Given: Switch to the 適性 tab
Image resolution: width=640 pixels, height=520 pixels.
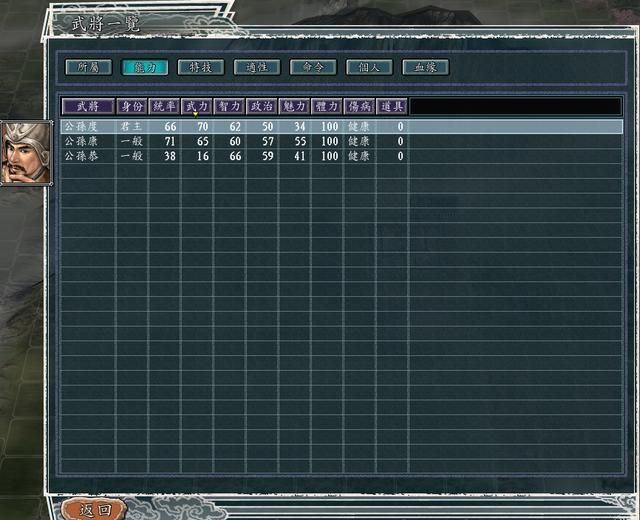Looking at the screenshot, I should (256, 67).
